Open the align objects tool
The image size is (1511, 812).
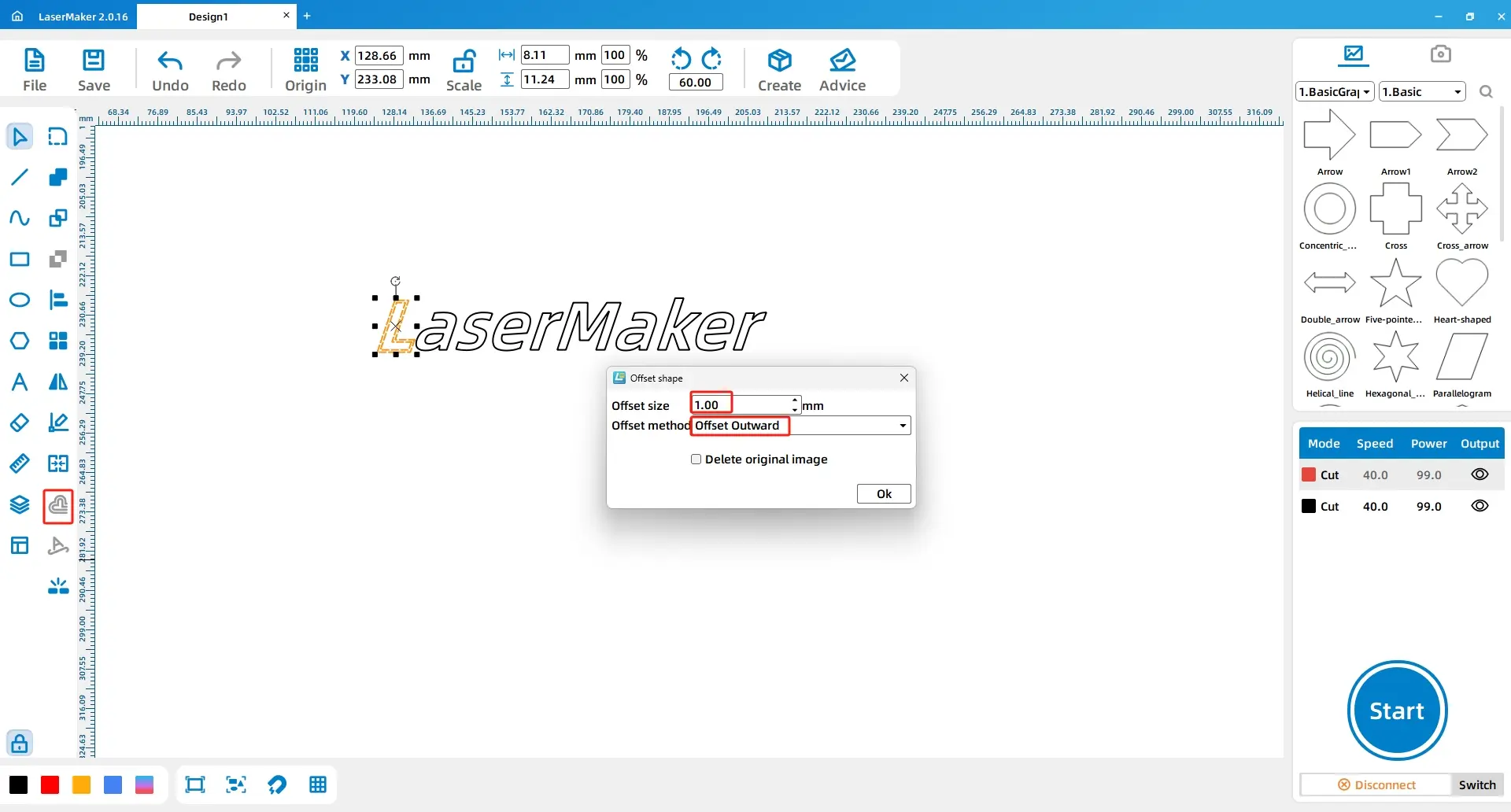[58, 300]
